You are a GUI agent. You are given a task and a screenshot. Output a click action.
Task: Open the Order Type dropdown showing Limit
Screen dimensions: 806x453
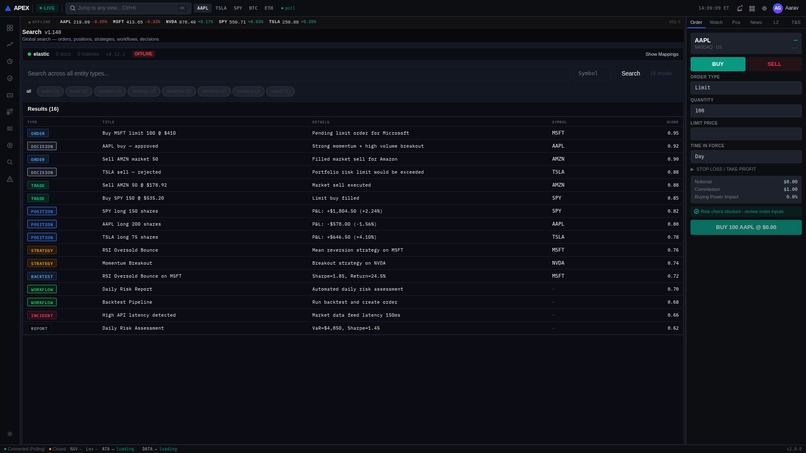pos(746,87)
